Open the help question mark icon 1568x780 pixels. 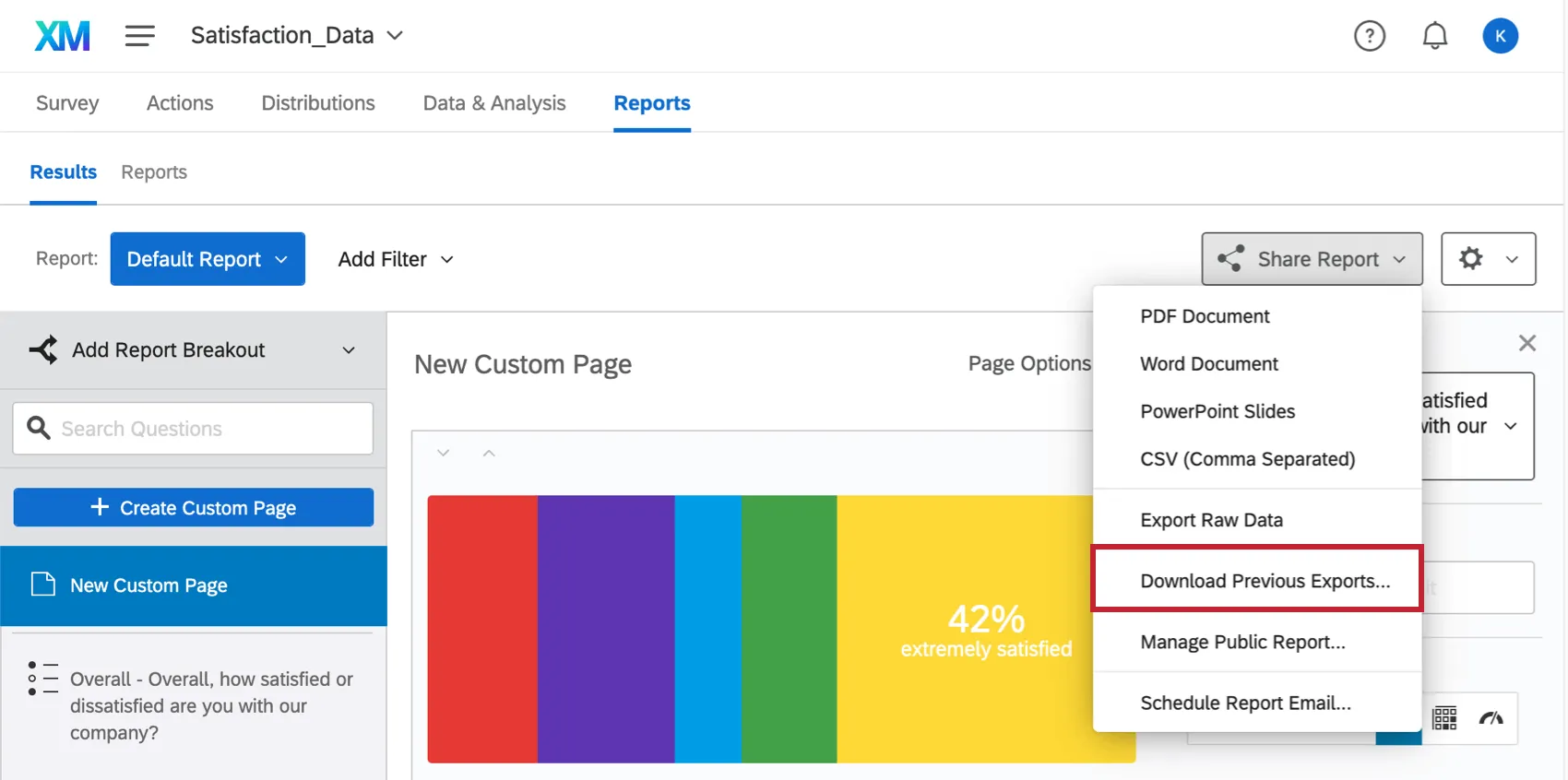click(1369, 36)
